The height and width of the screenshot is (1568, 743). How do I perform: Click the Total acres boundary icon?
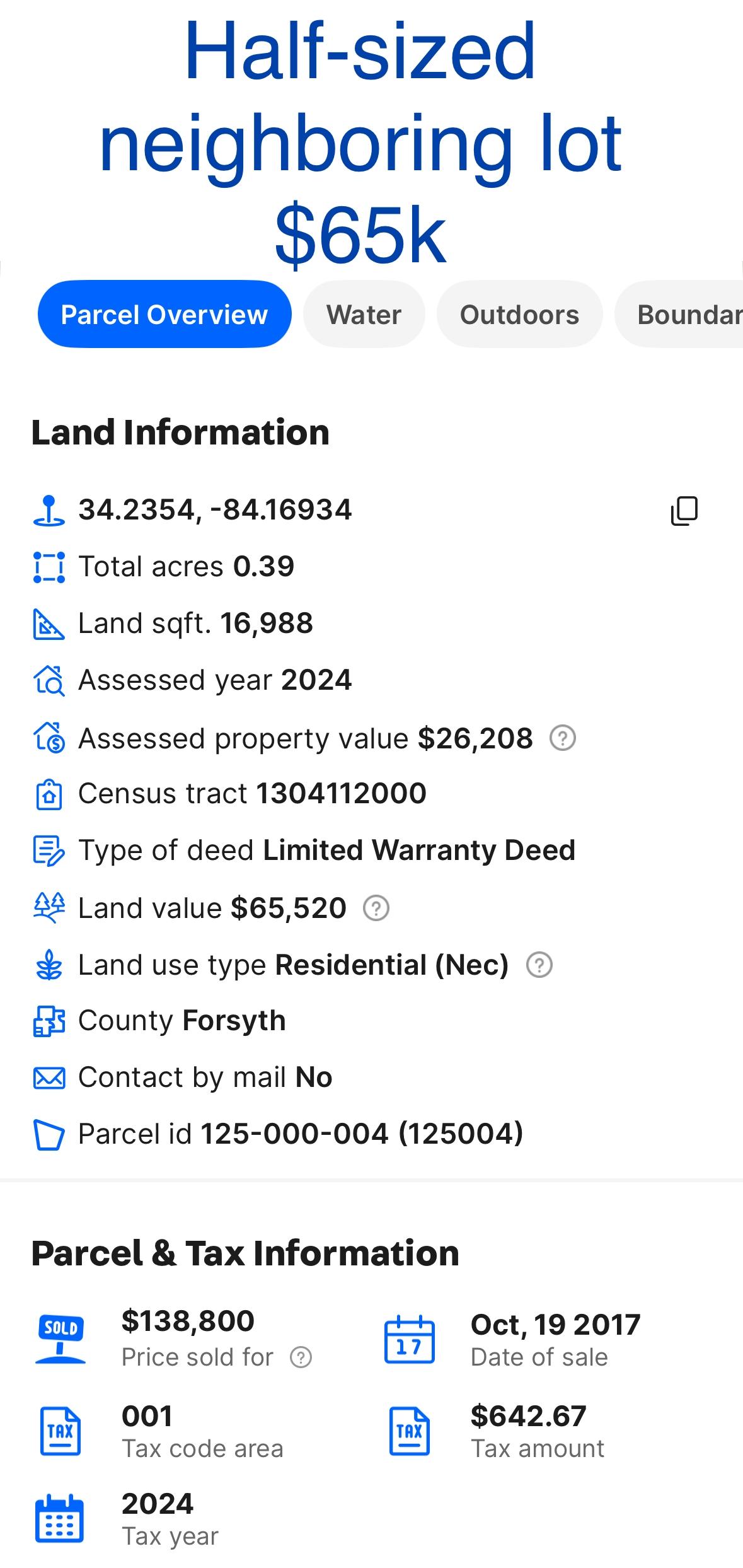[x=49, y=567]
